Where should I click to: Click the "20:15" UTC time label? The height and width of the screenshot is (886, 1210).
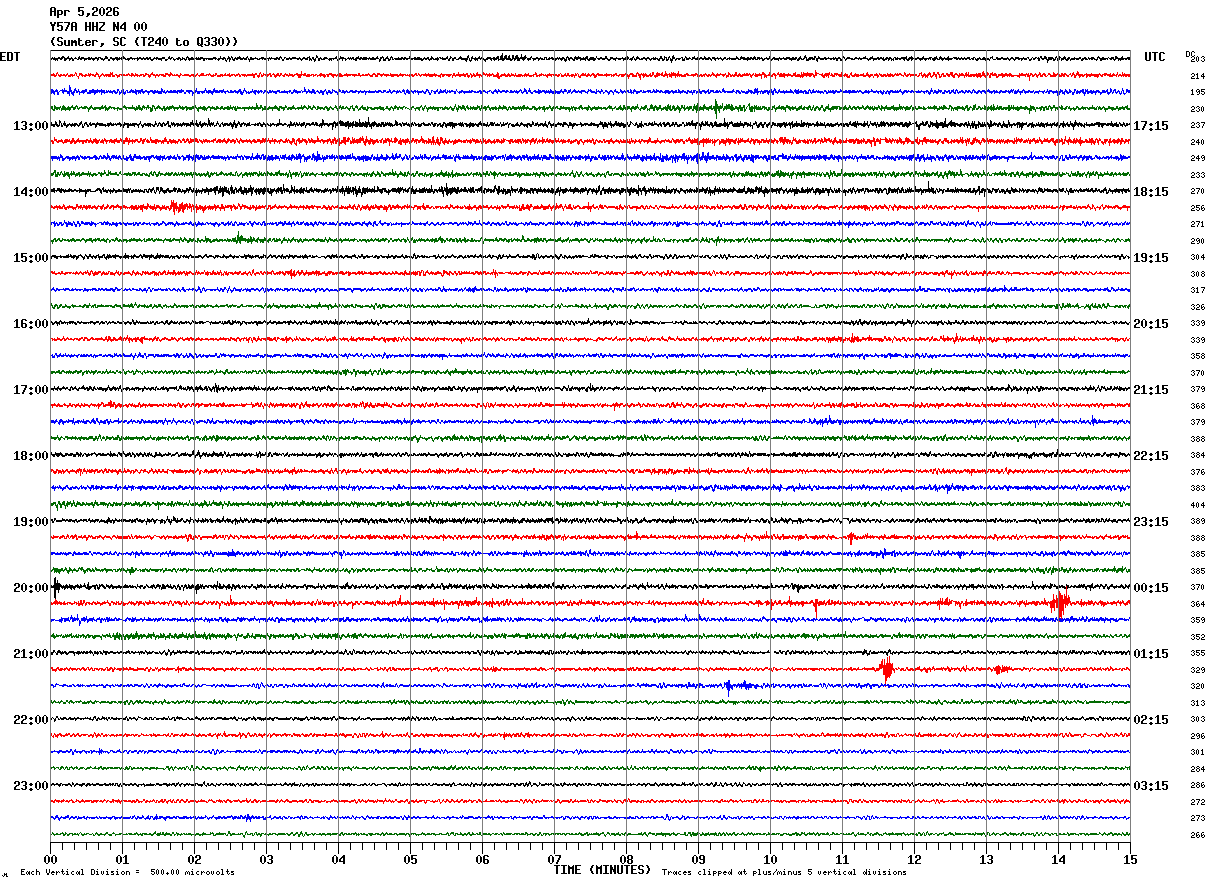[1151, 324]
